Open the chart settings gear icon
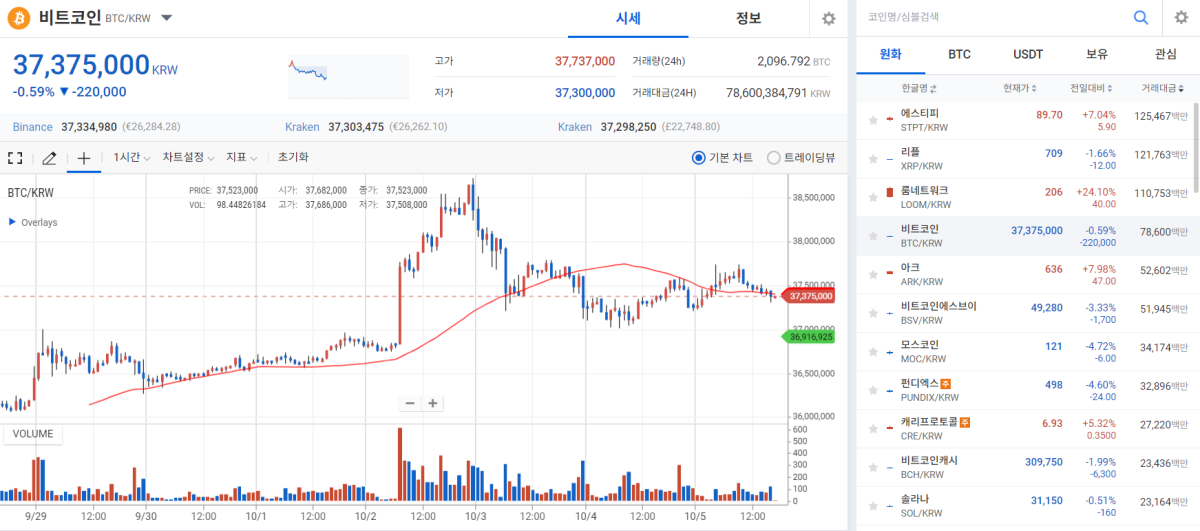Viewport: 1200px width, 531px height. tap(828, 19)
